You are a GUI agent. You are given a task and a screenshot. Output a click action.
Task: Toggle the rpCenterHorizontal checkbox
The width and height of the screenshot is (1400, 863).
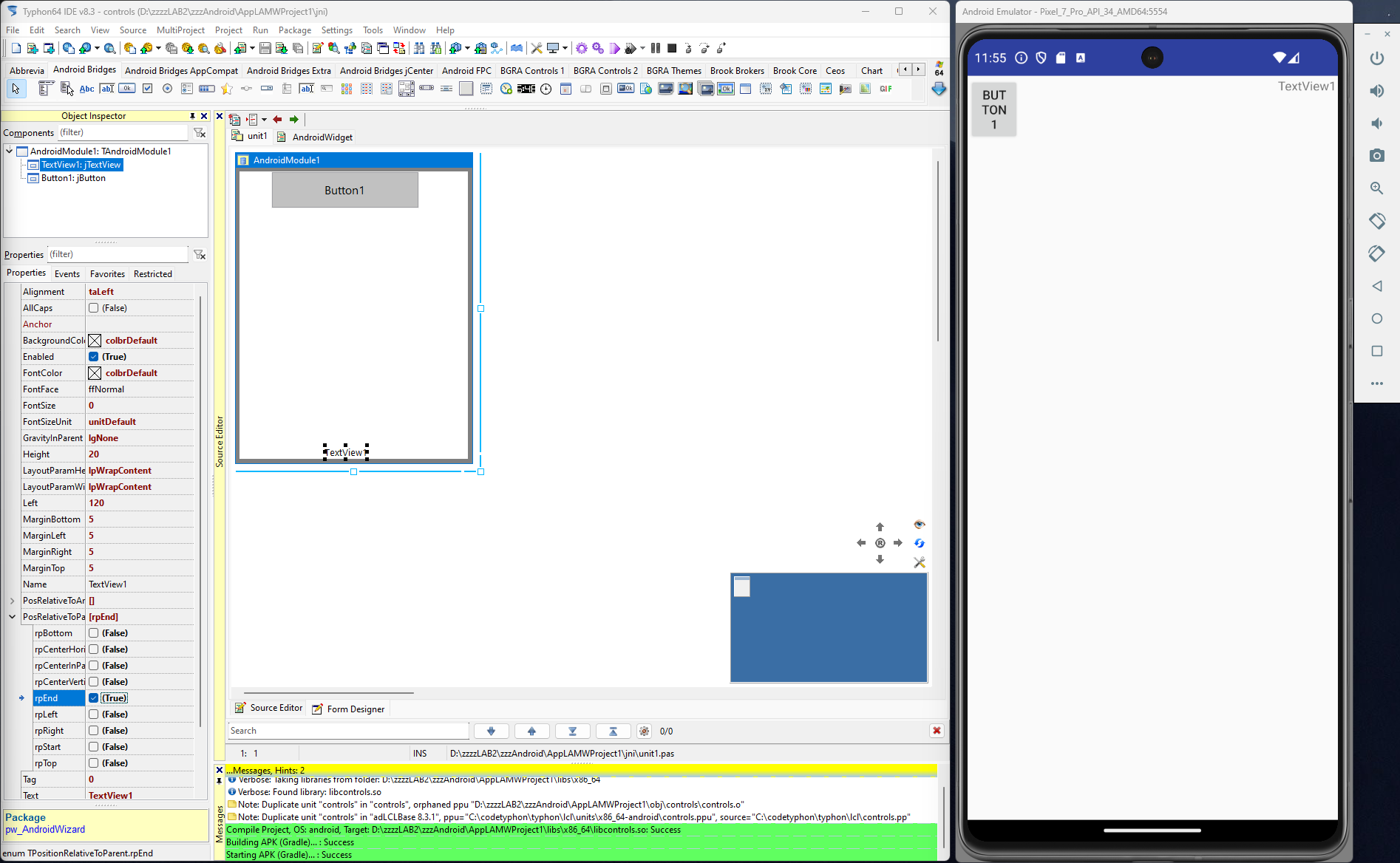tap(94, 649)
